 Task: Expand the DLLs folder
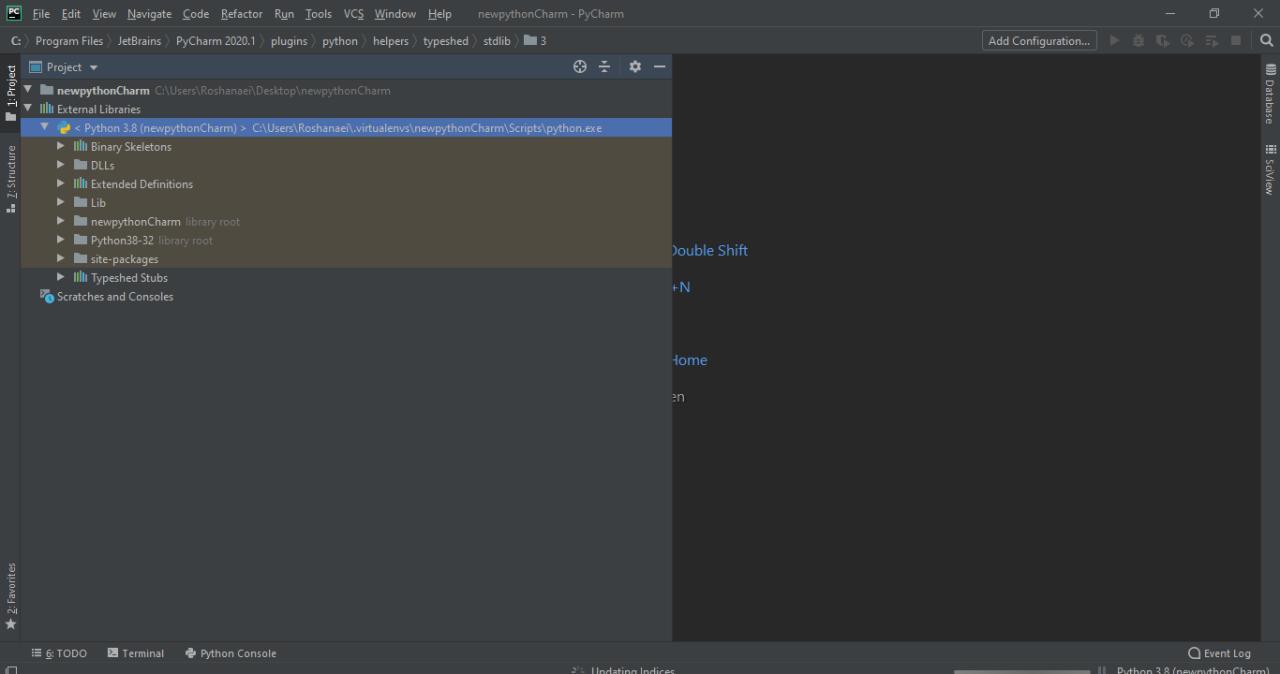[61, 165]
